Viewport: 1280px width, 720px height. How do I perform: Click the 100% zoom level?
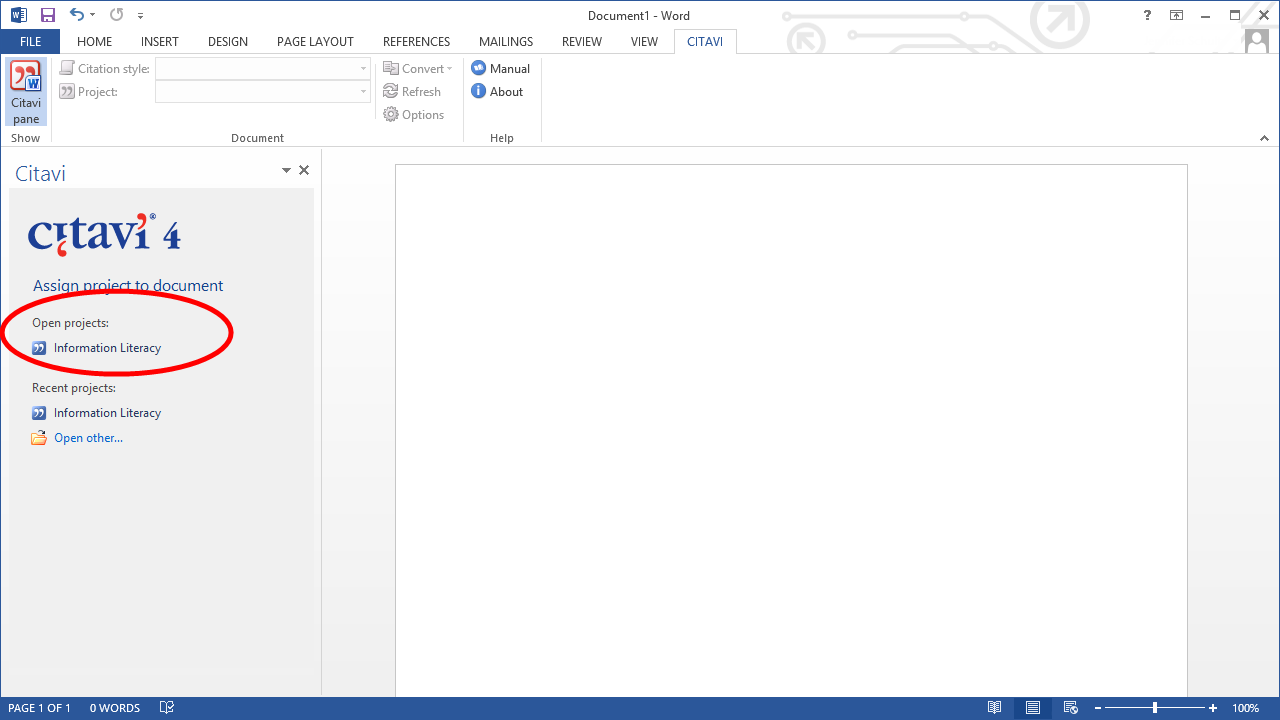point(1246,708)
